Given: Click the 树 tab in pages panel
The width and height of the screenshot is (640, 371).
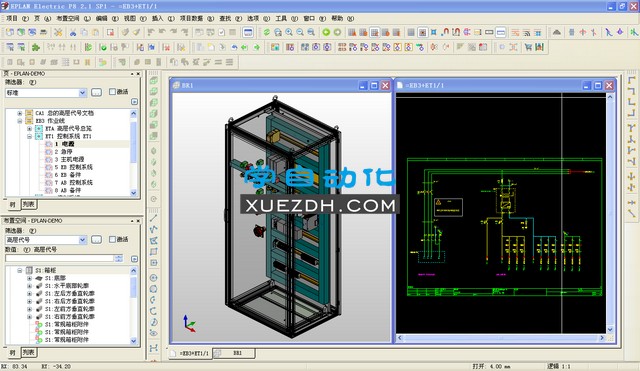Looking at the screenshot, I should [x=13, y=204].
